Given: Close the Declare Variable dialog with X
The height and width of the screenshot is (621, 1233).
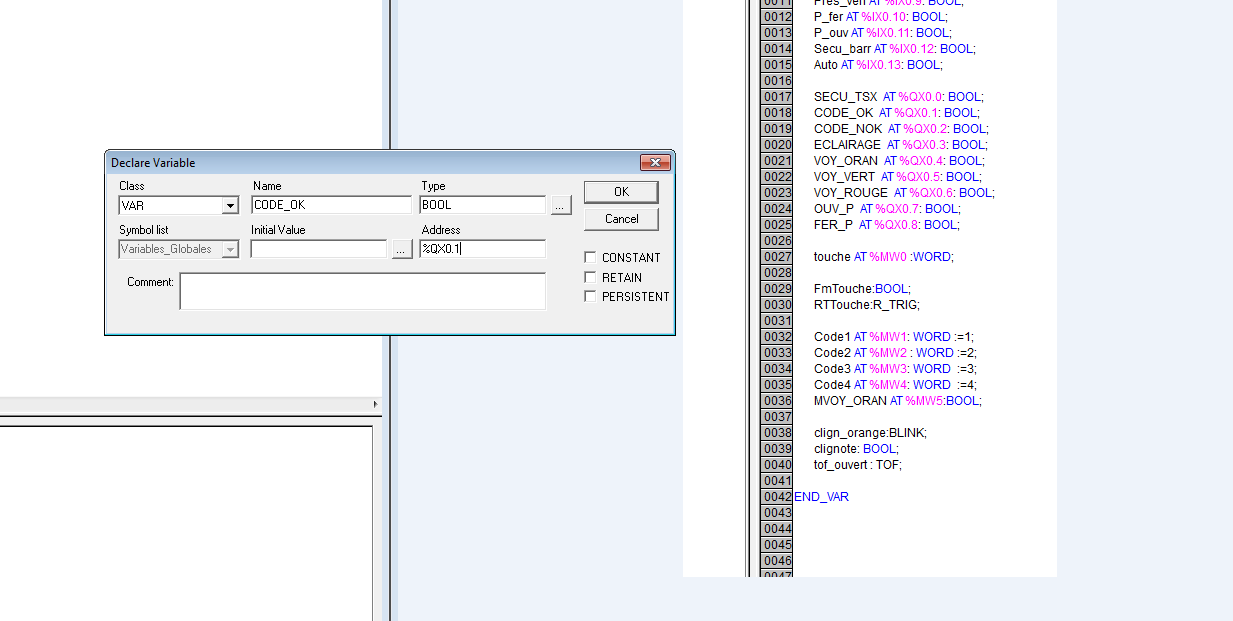Looking at the screenshot, I should pos(655,162).
